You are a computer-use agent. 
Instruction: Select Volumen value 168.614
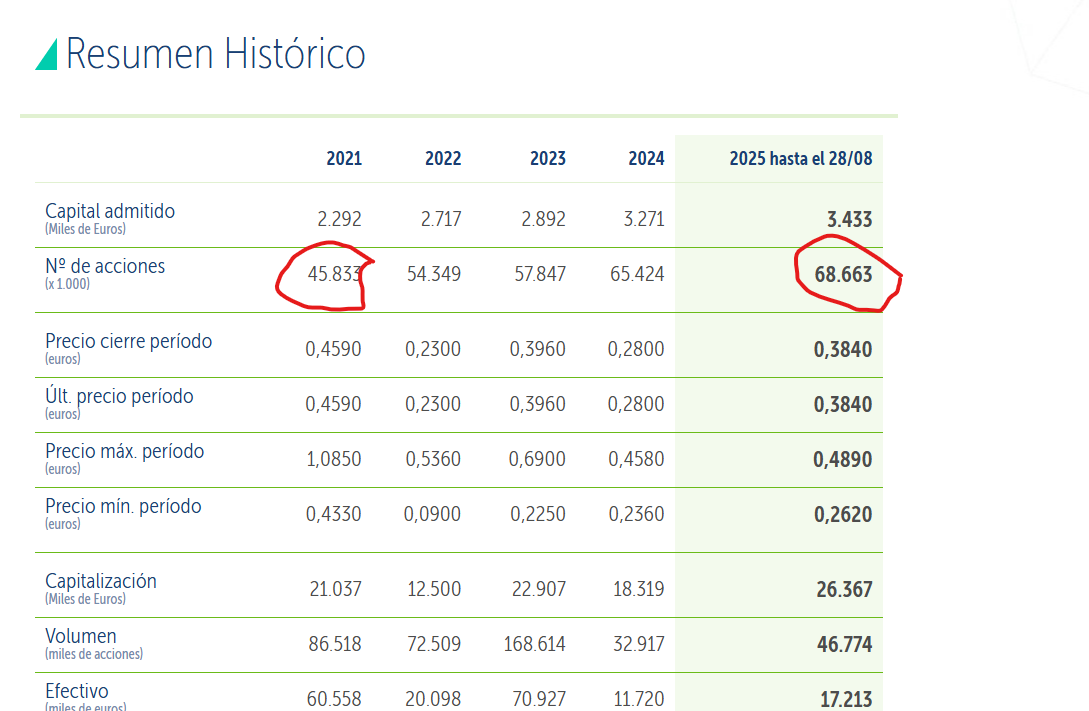pyautogui.click(x=535, y=643)
